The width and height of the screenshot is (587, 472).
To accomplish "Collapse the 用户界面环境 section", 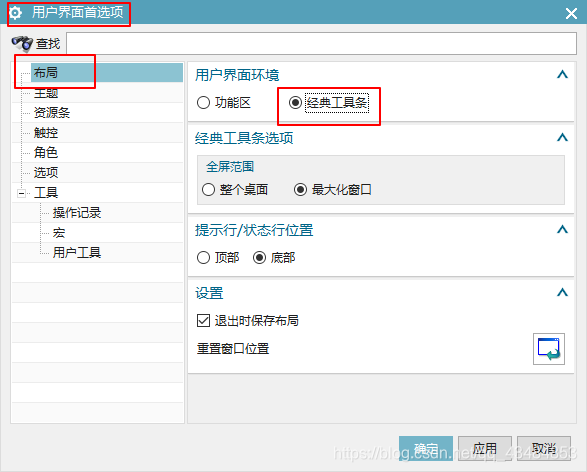I will (562, 75).
